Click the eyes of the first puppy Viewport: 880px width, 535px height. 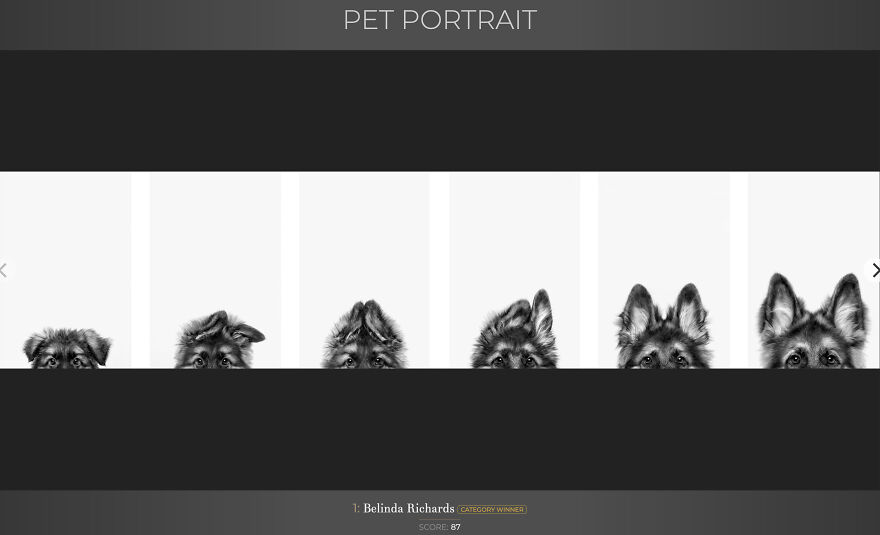click(x=66, y=360)
